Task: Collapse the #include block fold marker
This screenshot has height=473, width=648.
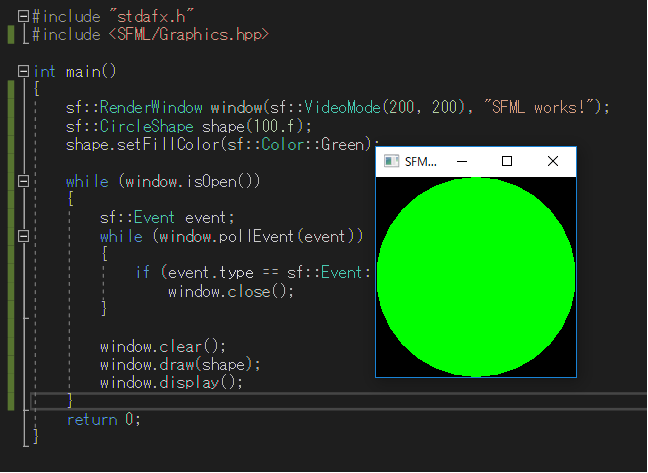Action: [x=23, y=17]
